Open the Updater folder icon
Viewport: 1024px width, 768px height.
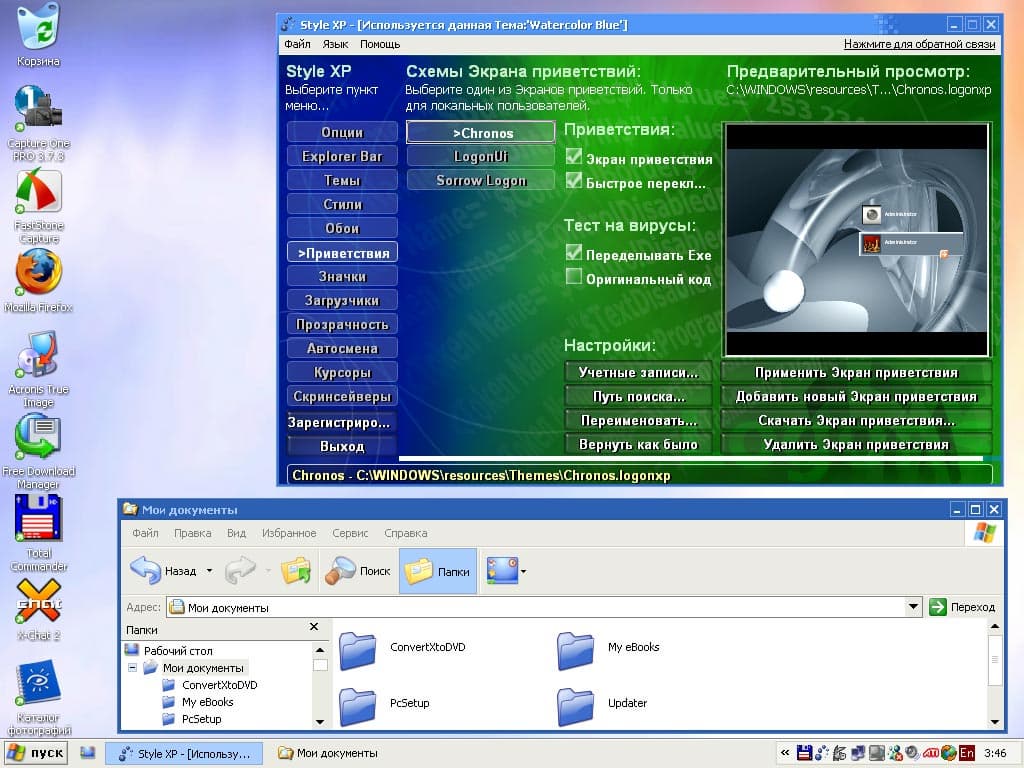pyautogui.click(x=575, y=707)
